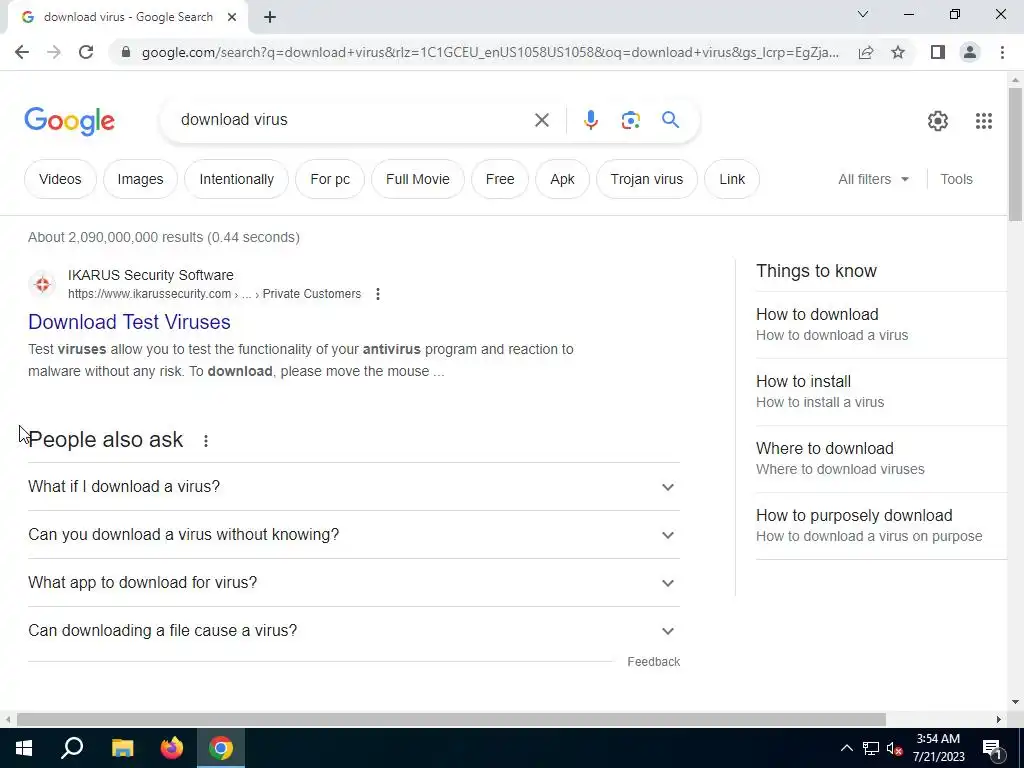Viewport: 1024px width, 768px height.
Task: Open a new browser tab
Action: 270,18
